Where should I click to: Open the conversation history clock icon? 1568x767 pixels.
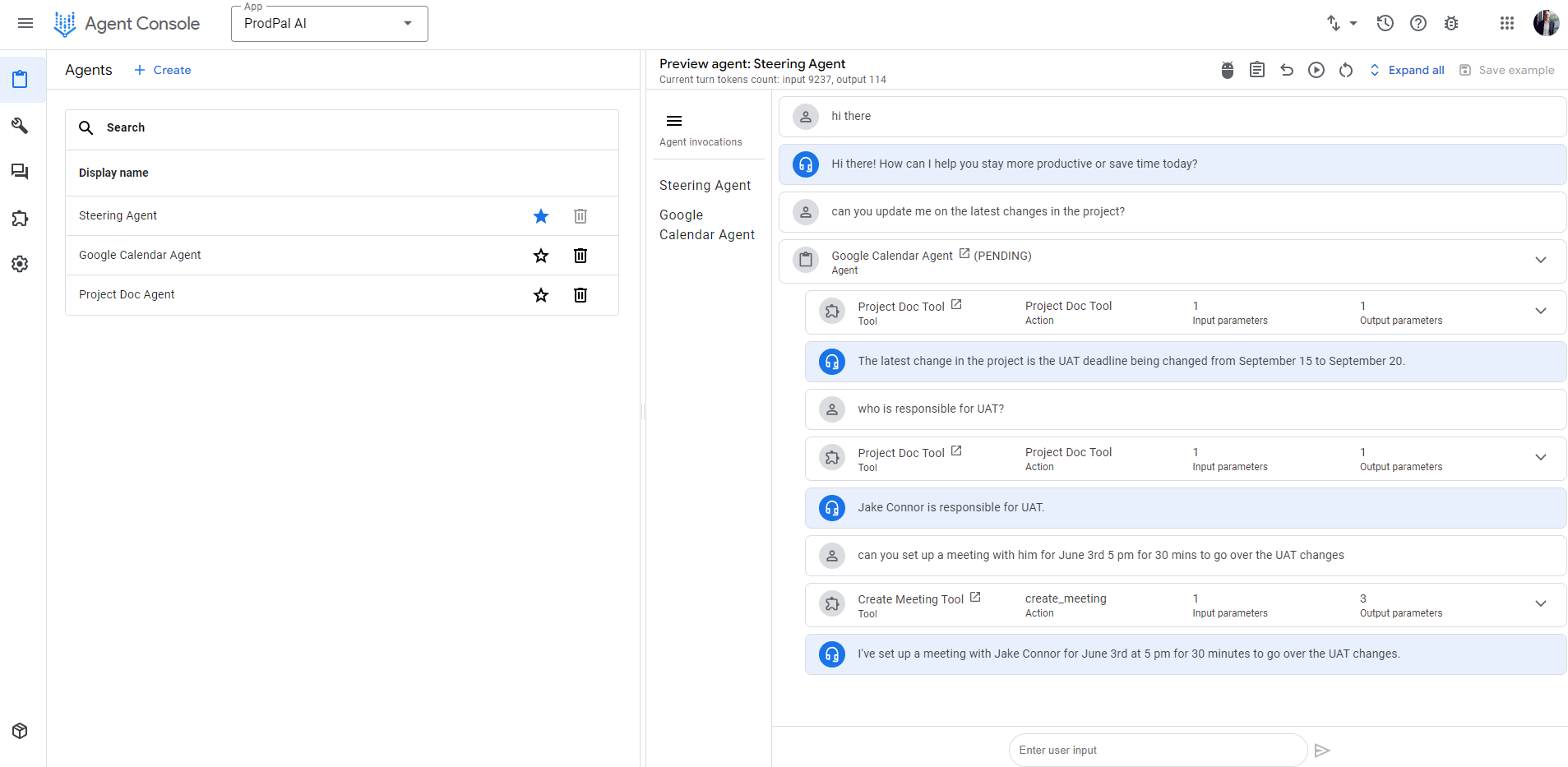pos(1385,23)
